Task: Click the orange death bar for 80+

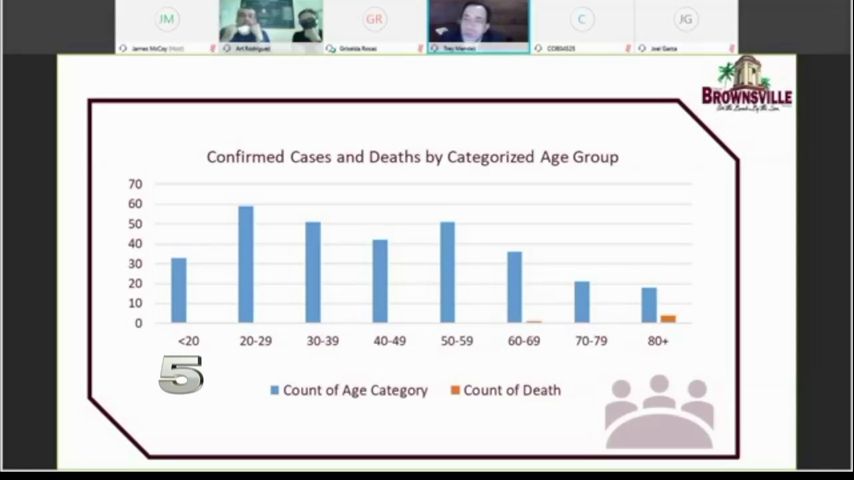Action: pyautogui.click(x=668, y=319)
